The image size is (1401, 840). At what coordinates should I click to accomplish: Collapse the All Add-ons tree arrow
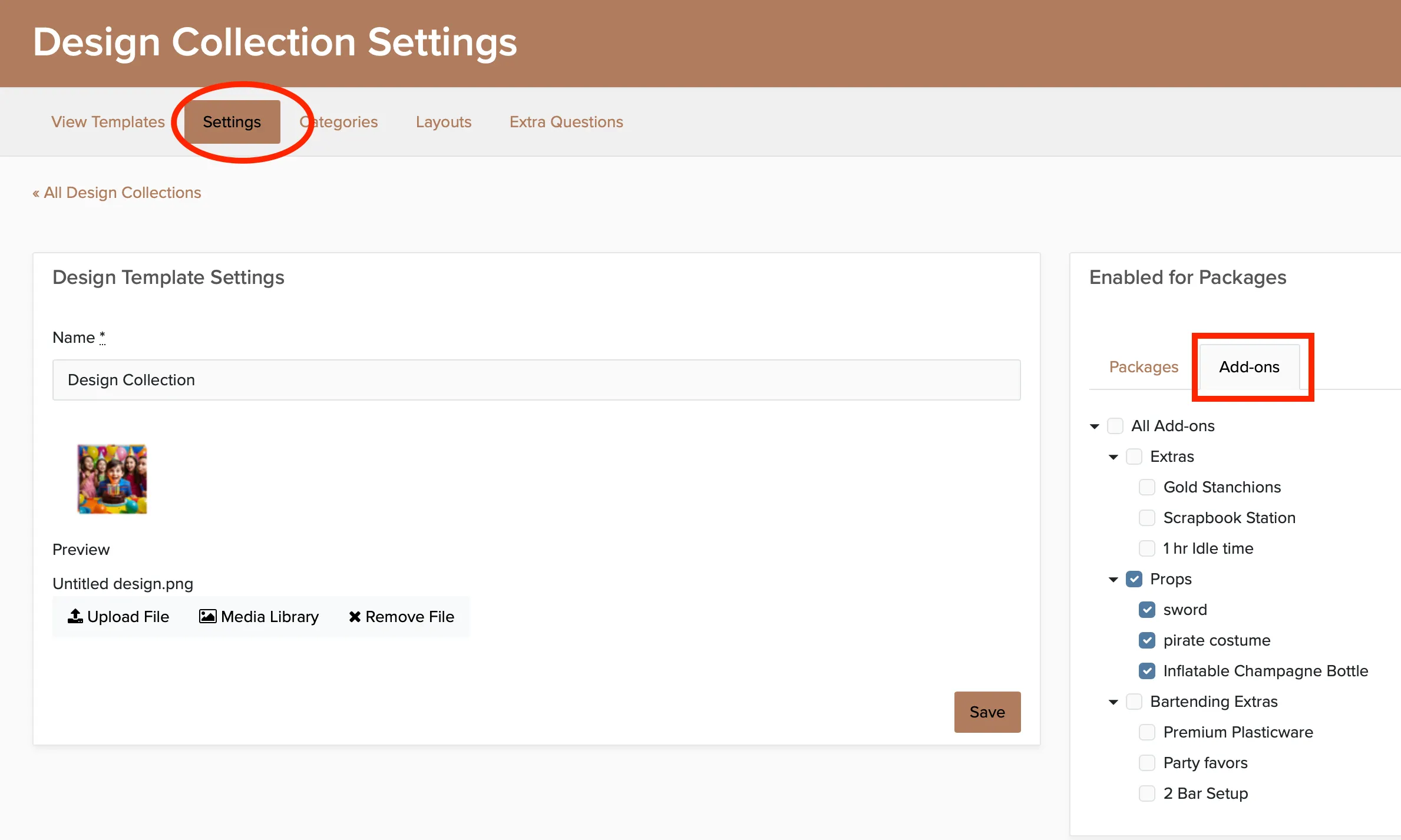[1095, 426]
